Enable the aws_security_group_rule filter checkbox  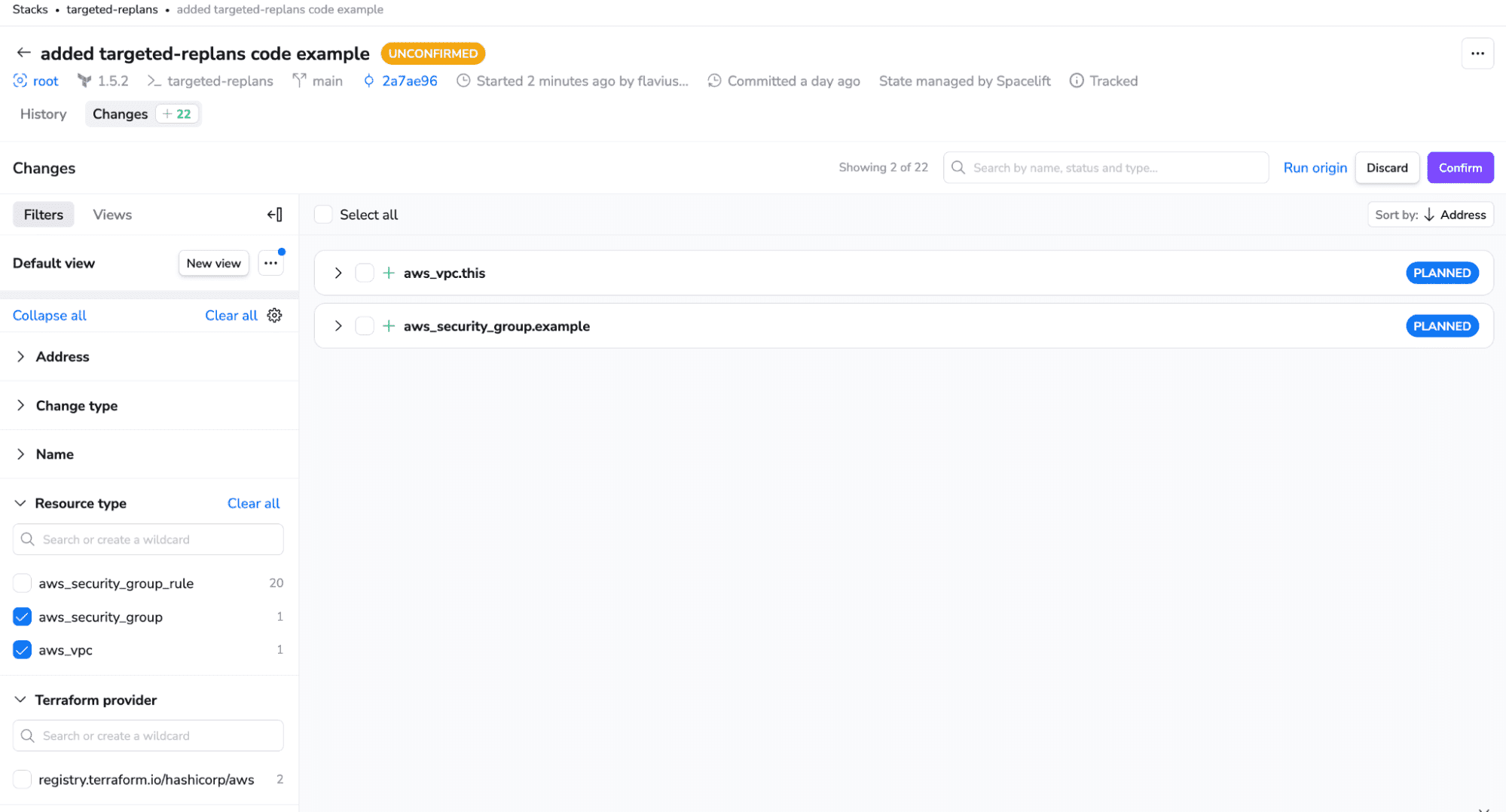pyautogui.click(x=23, y=583)
